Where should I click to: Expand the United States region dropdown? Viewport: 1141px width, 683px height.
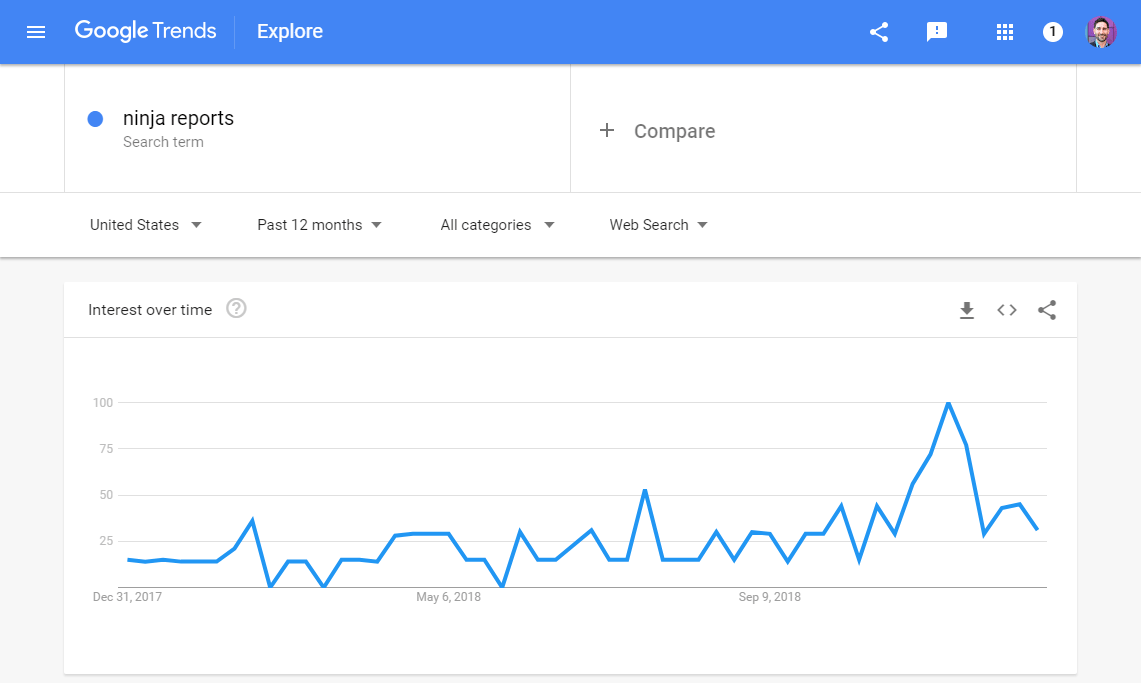point(146,225)
